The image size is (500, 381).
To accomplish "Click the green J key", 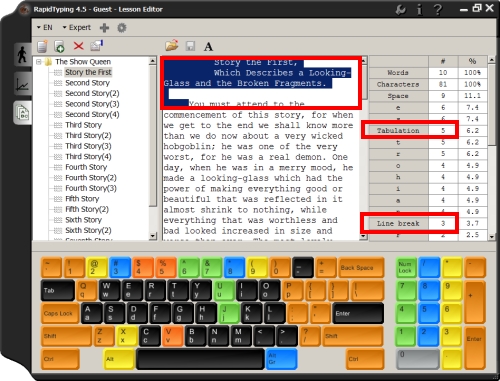I will tap(229, 313).
